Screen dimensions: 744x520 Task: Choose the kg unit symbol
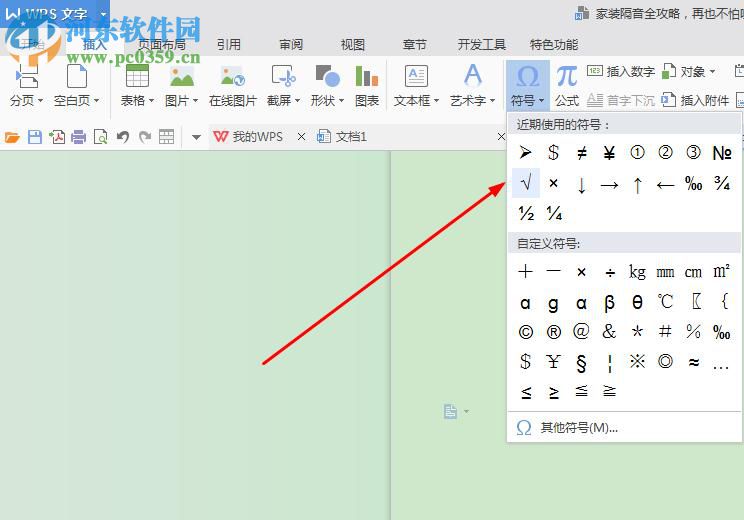[x=637, y=272]
